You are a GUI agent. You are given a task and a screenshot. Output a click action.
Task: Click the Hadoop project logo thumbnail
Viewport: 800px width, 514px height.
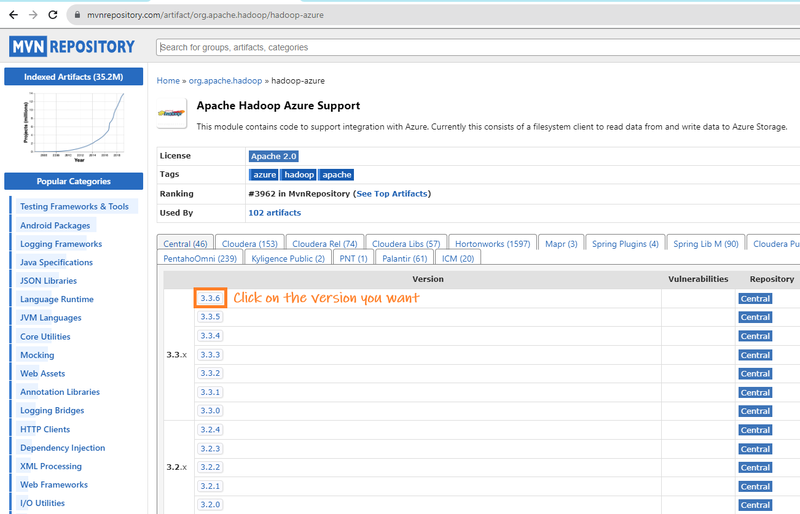pyautogui.click(x=171, y=113)
